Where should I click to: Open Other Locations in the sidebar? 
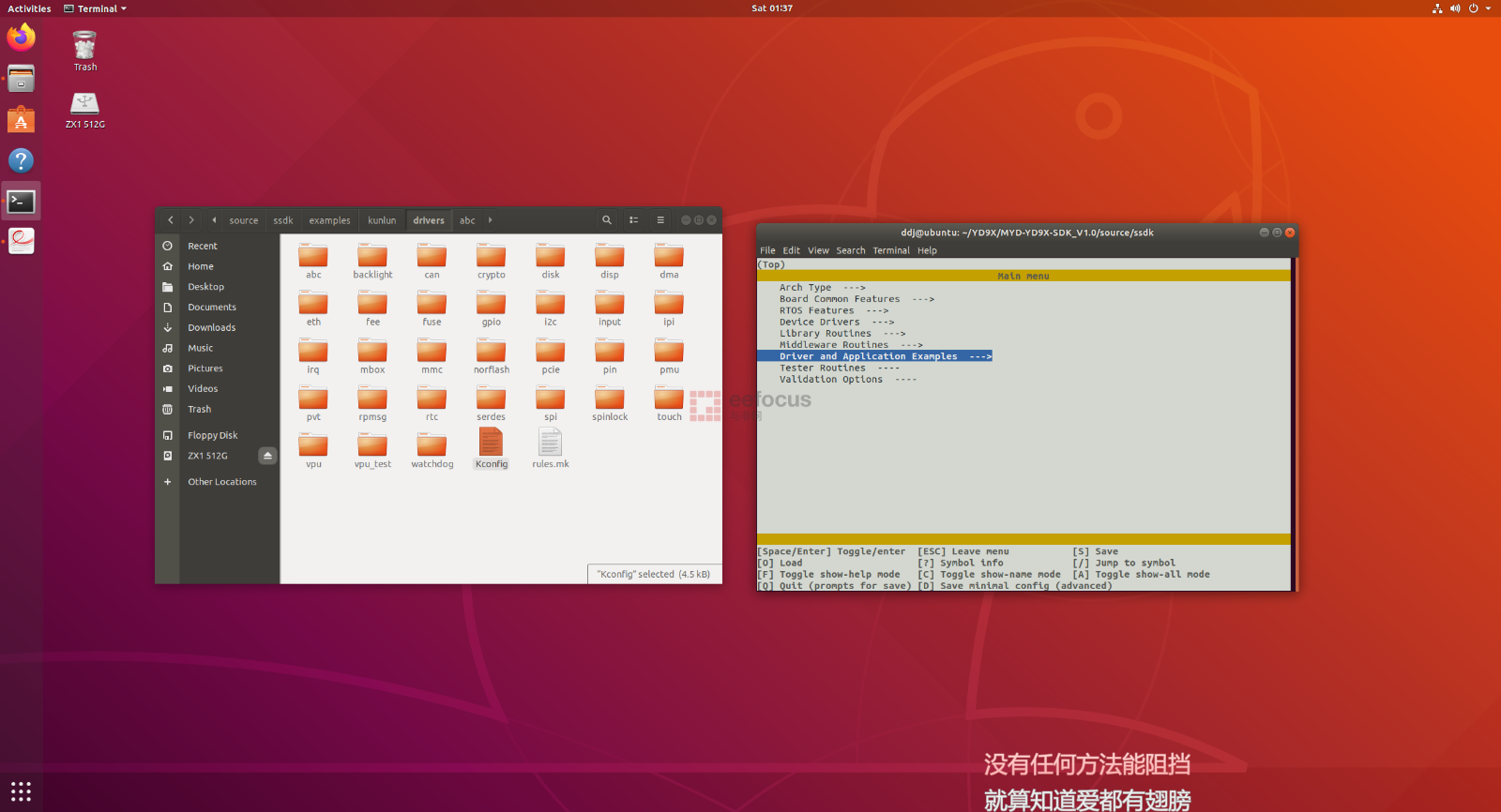pos(221,482)
